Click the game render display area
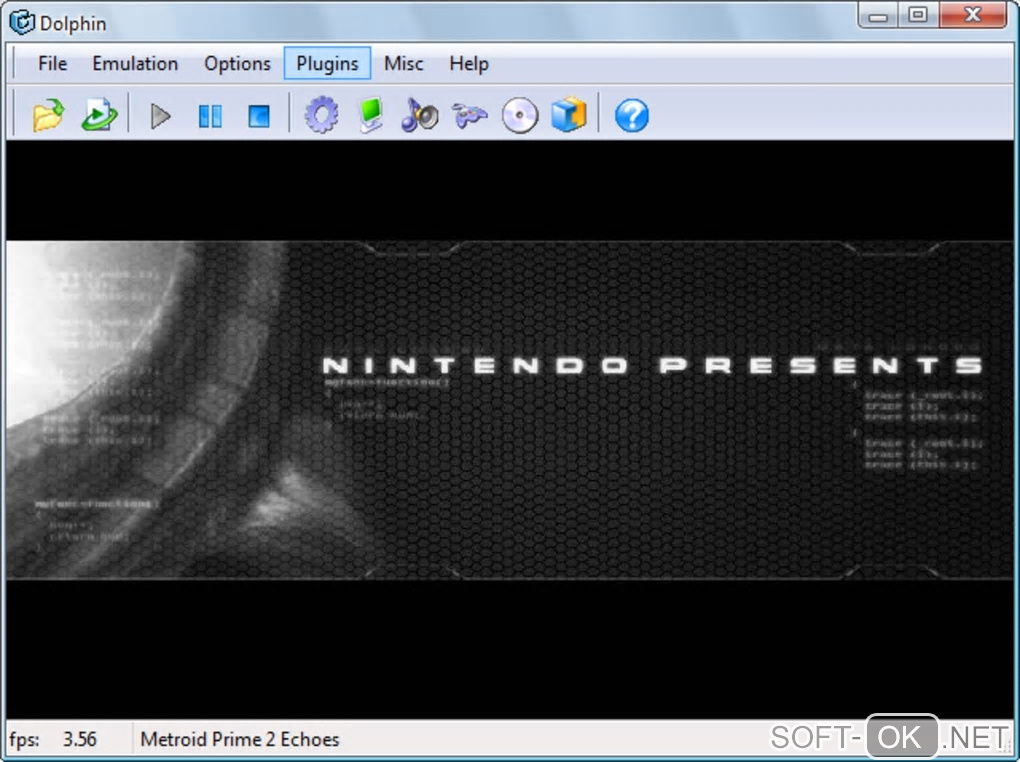 pyautogui.click(x=510, y=429)
